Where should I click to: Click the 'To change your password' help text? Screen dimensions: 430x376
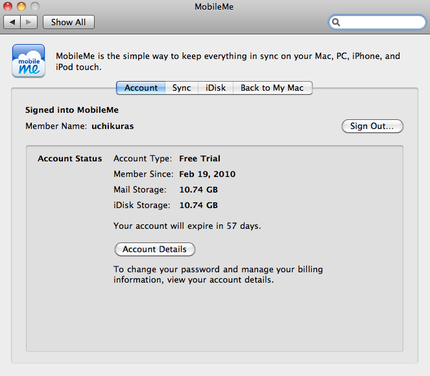tap(218, 274)
